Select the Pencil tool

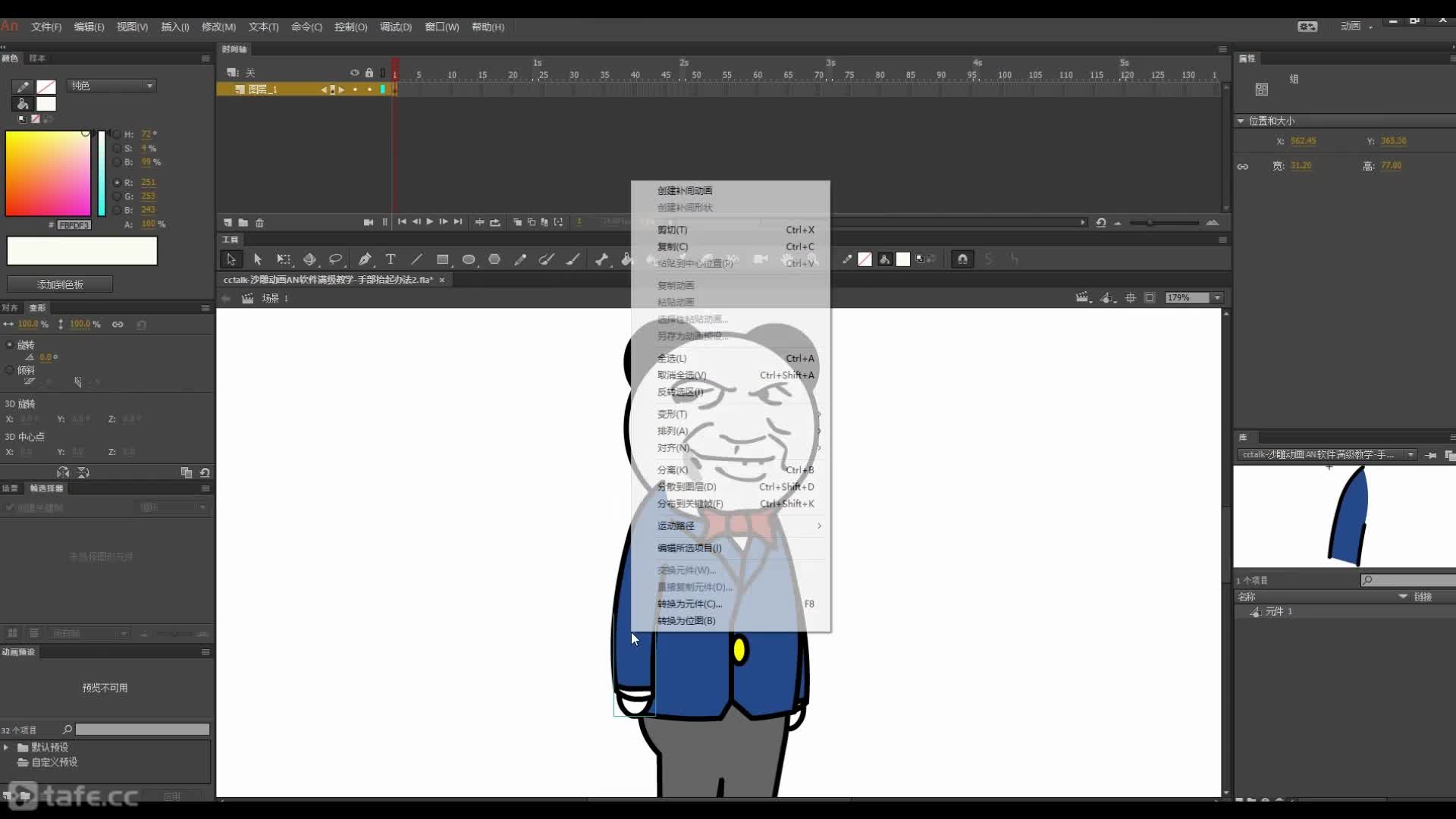(x=520, y=259)
